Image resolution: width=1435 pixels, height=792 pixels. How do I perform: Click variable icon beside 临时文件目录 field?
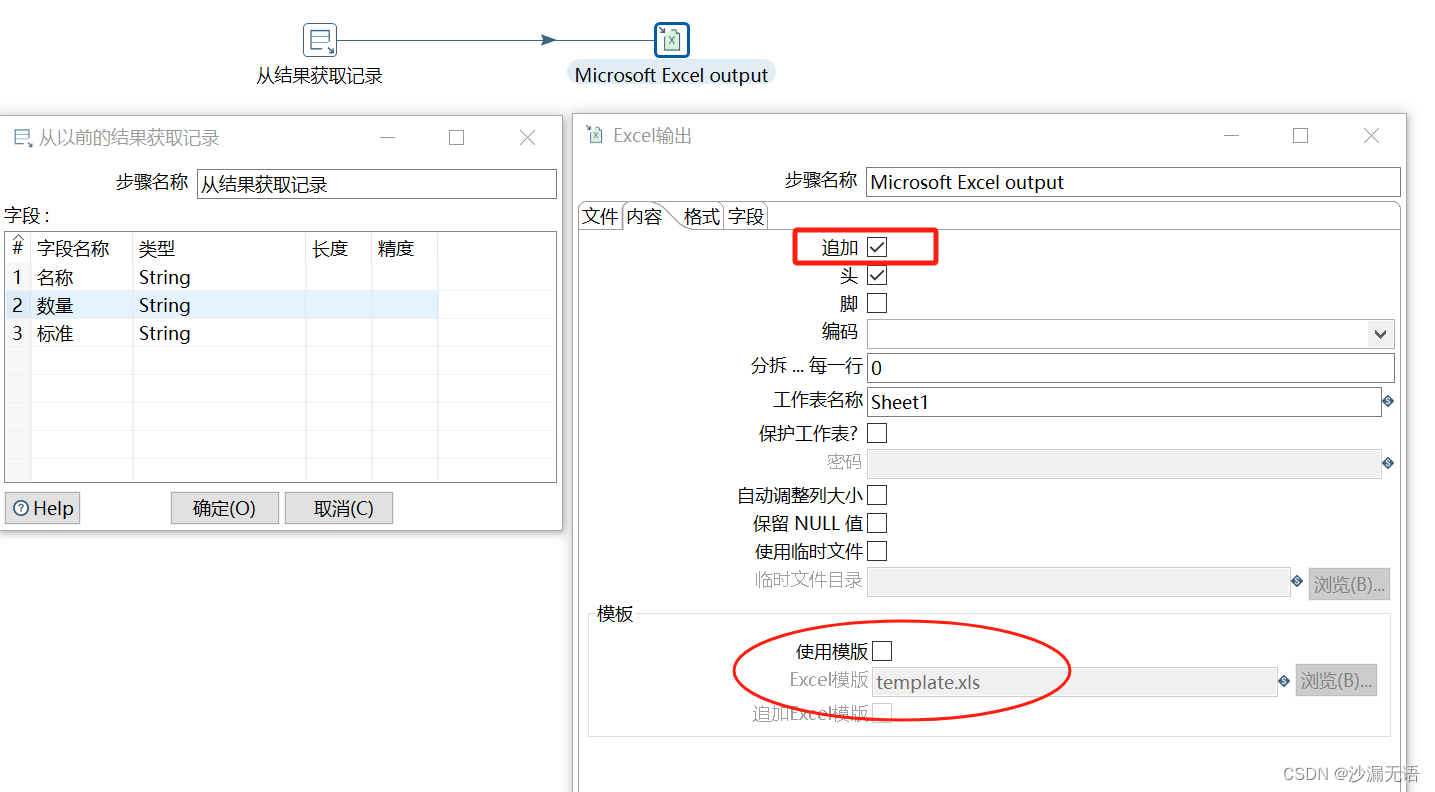point(1296,581)
